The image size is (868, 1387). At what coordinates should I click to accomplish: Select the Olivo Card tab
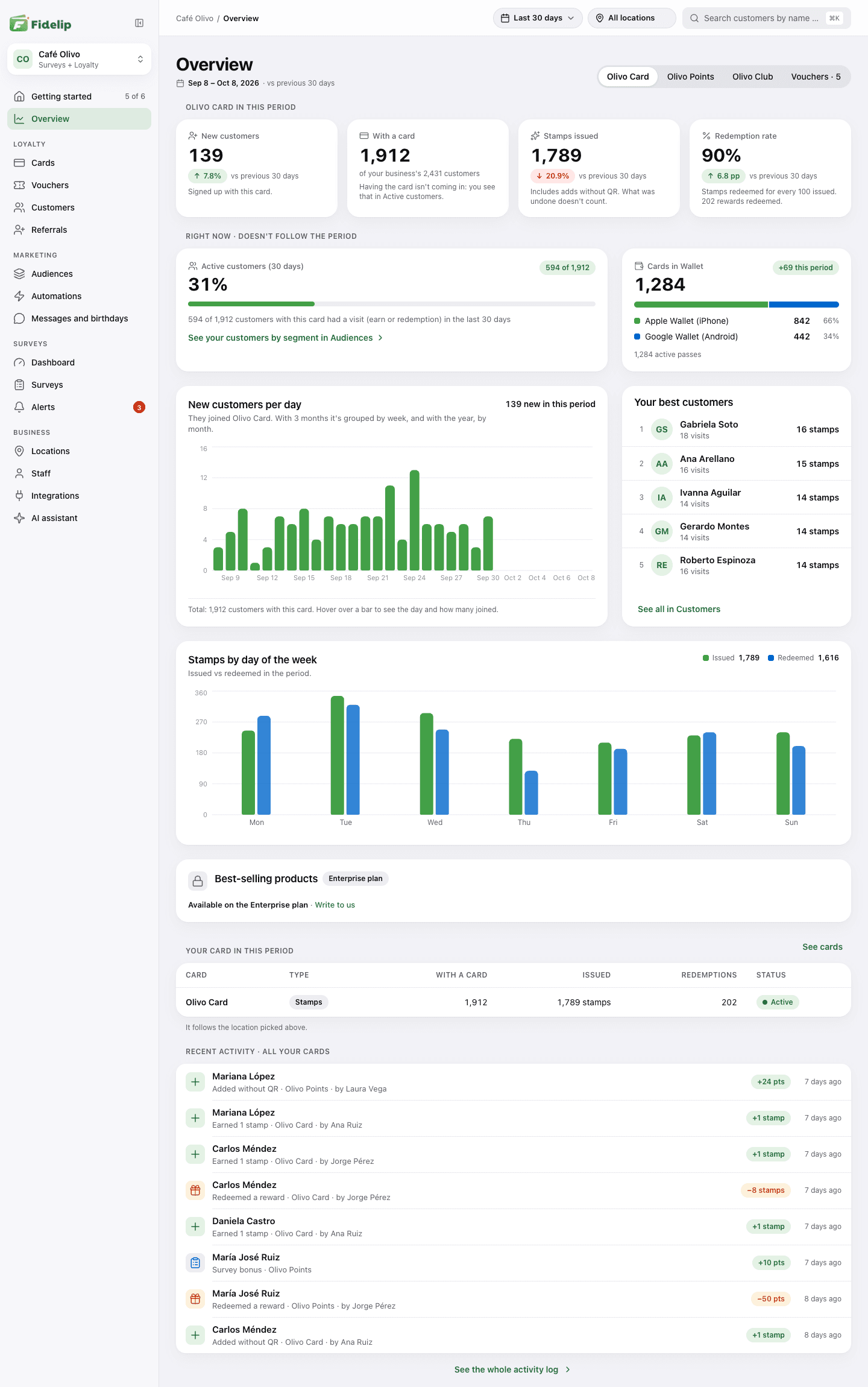[x=627, y=77]
